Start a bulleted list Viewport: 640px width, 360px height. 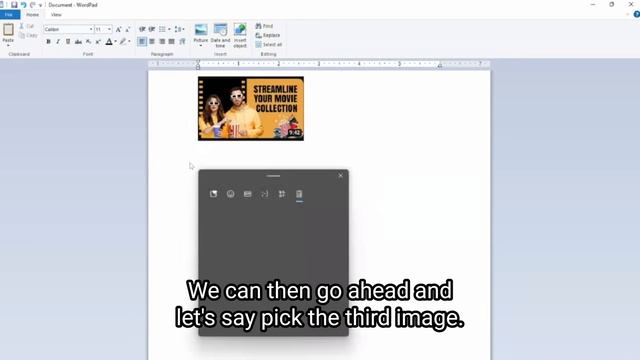[162, 29]
